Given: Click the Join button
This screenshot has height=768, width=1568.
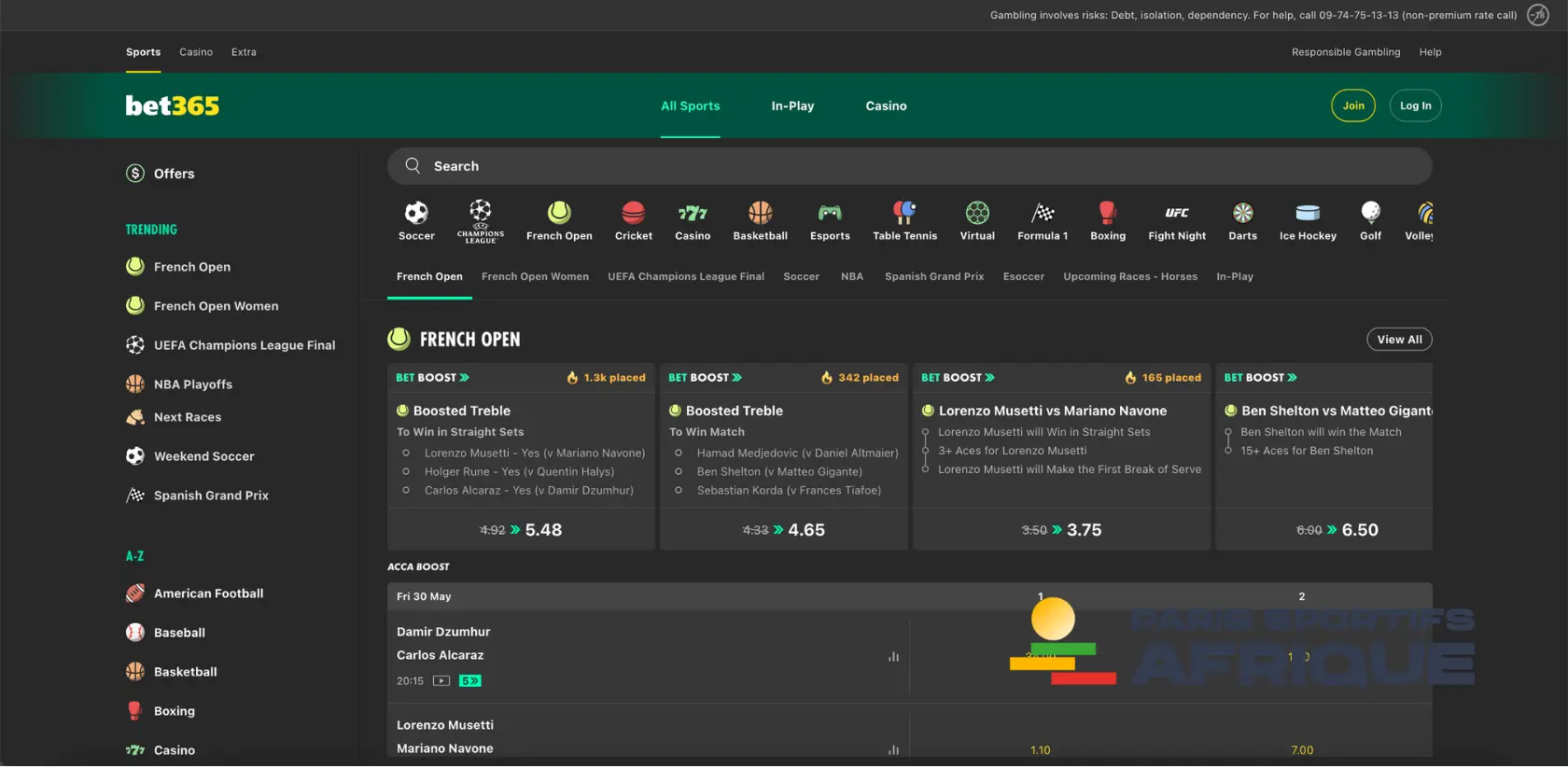Looking at the screenshot, I should 1353,105.
